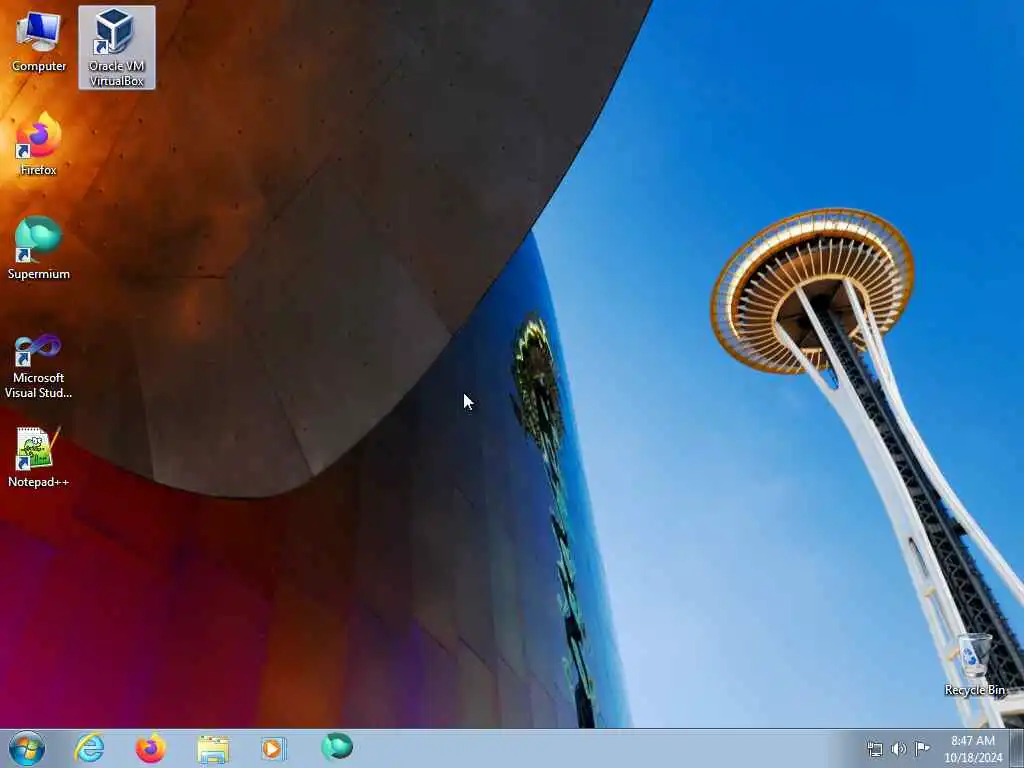Launch Supermium from the taskbar

pos(337,747)
